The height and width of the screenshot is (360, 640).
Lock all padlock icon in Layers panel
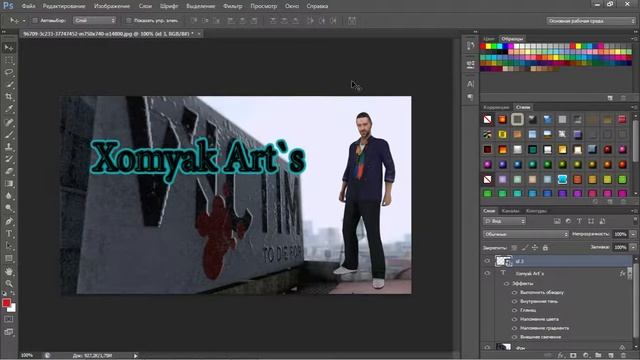545,247
